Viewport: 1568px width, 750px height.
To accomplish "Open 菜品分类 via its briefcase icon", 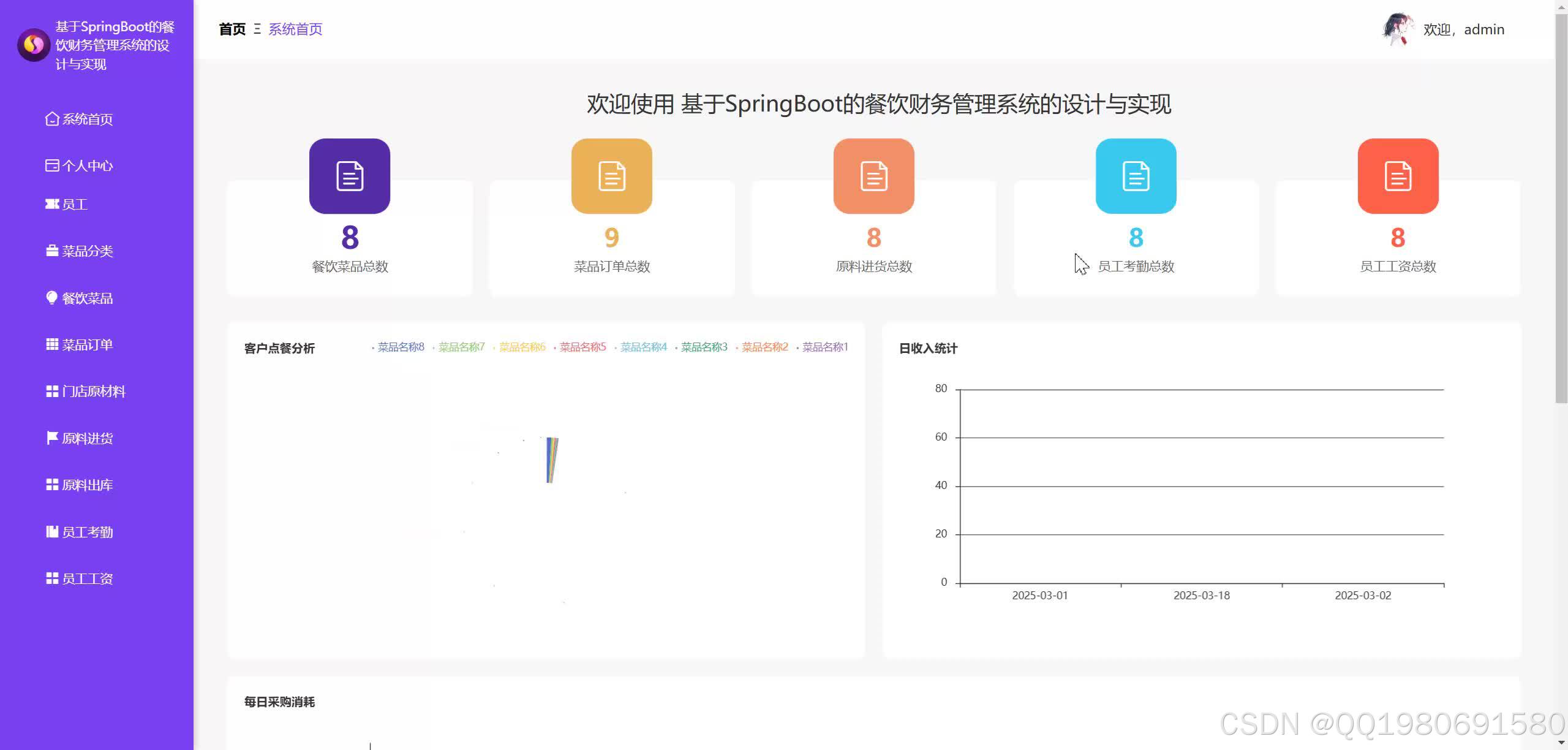I will pyautogui.click(x=51, y=251).
